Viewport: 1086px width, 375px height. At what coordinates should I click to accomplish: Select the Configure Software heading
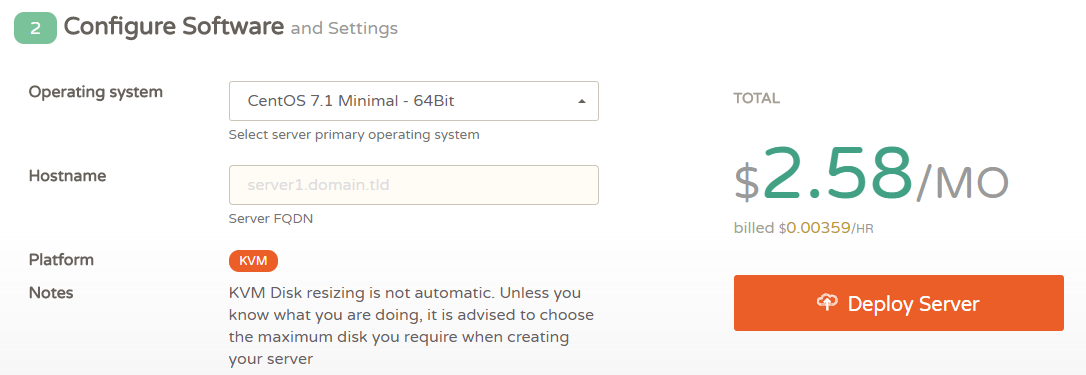(174, 27)
